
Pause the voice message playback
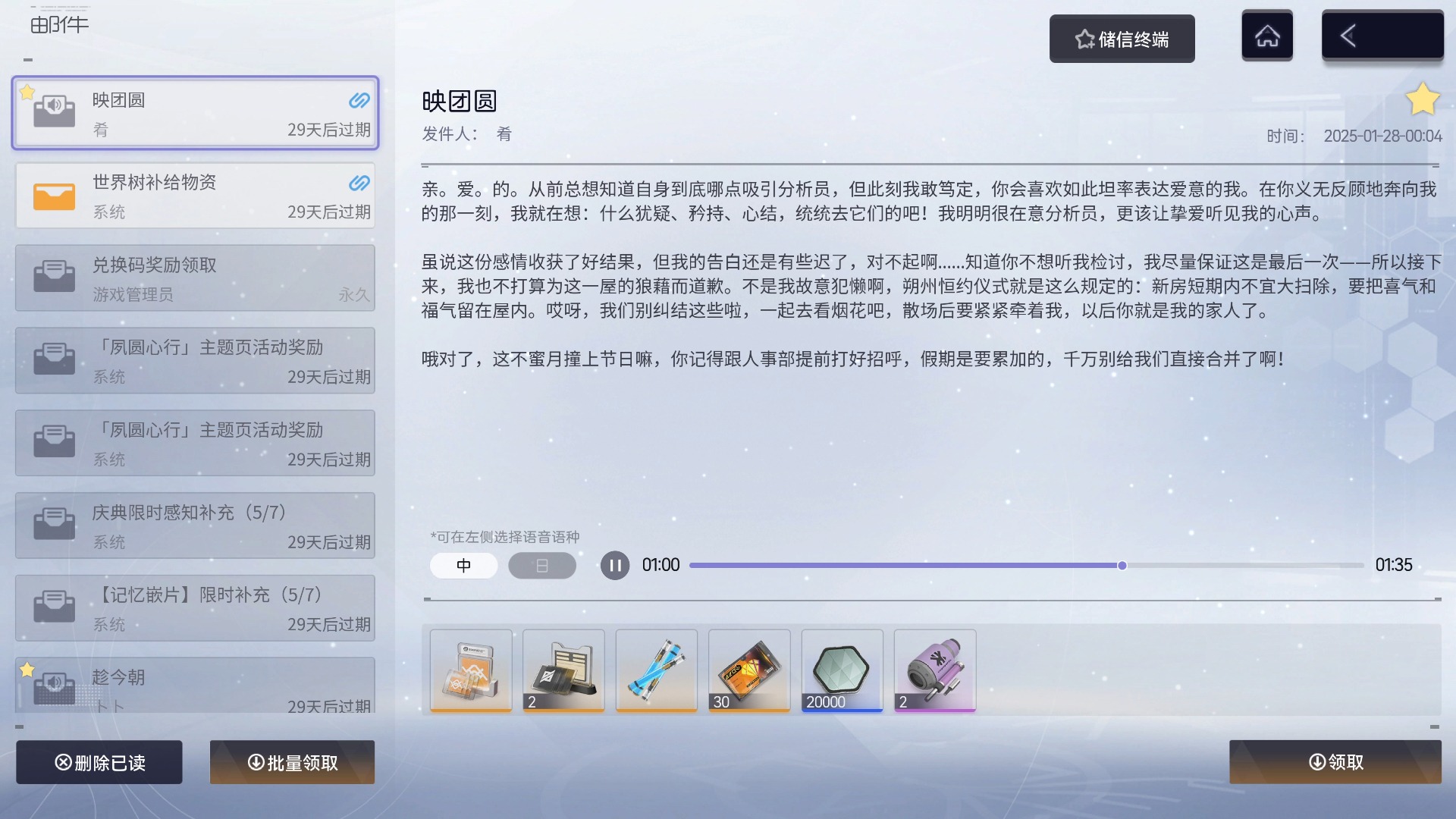tap(614, 565)
